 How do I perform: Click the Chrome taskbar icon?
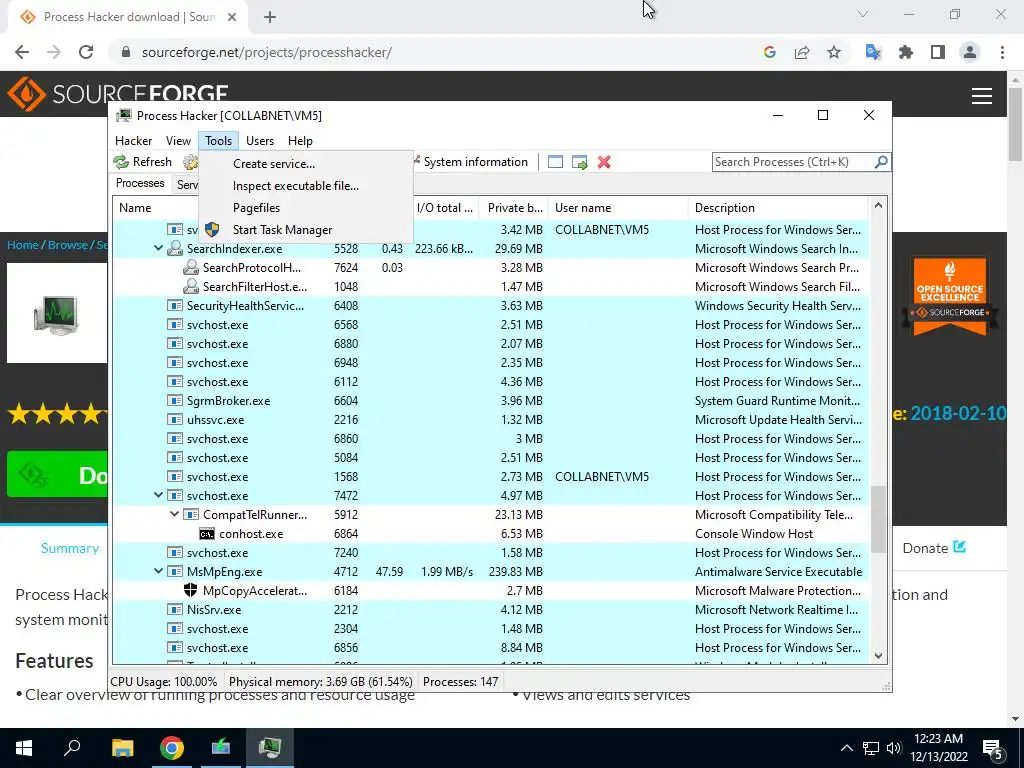(x=172, y=748)
